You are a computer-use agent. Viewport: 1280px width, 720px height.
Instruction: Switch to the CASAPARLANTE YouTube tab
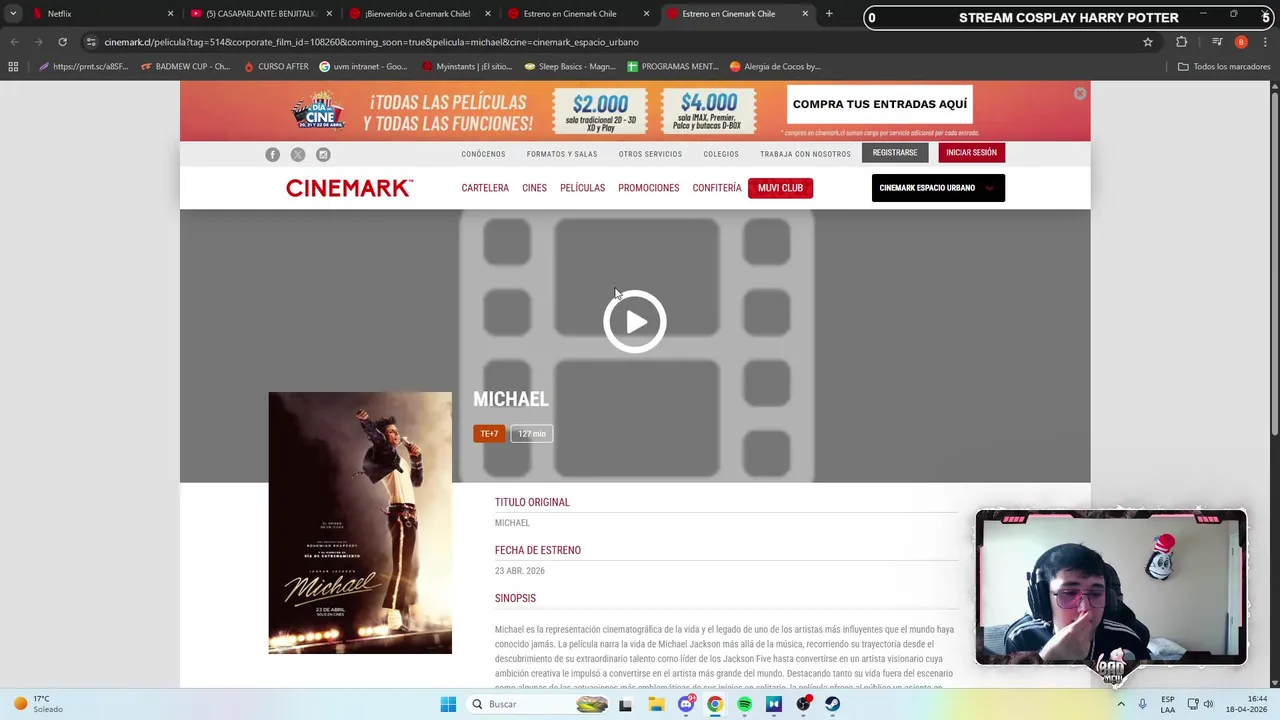coord(260,14)
